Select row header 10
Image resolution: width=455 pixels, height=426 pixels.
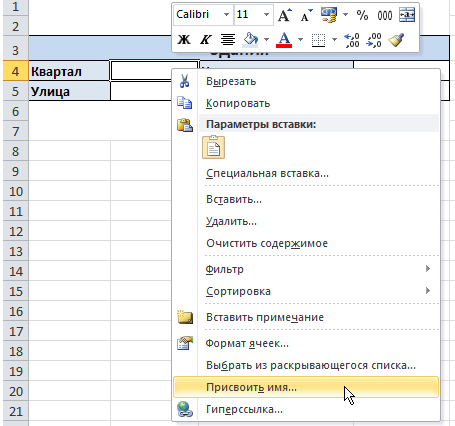click(x=16, y=191)
